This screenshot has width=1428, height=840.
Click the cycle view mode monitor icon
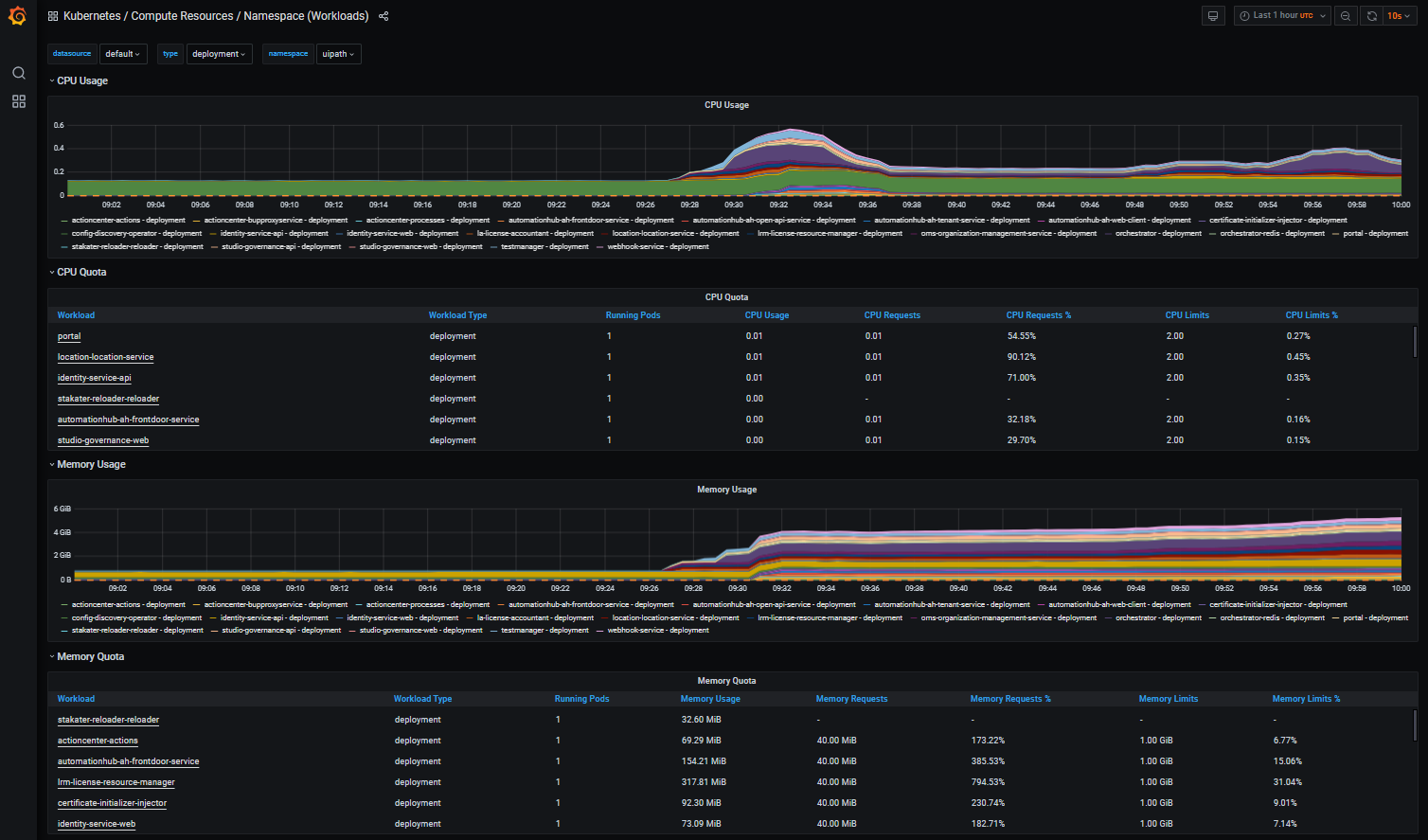click(x=1213, y=16)
